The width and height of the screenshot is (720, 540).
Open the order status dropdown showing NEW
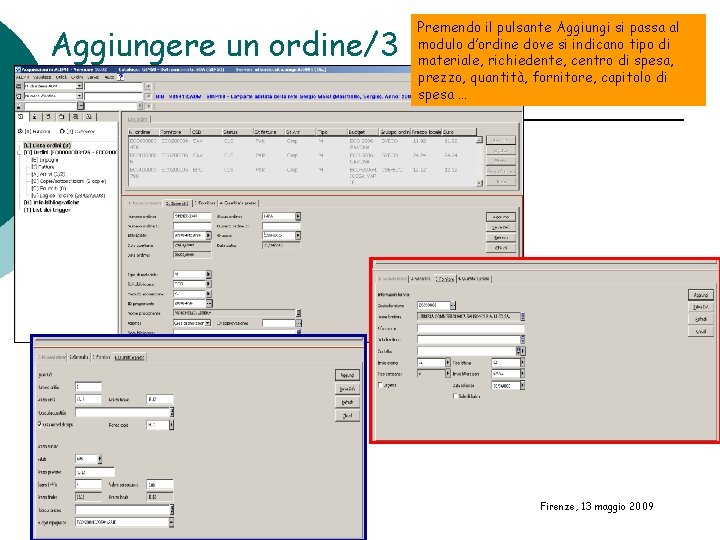click(298, 216)
